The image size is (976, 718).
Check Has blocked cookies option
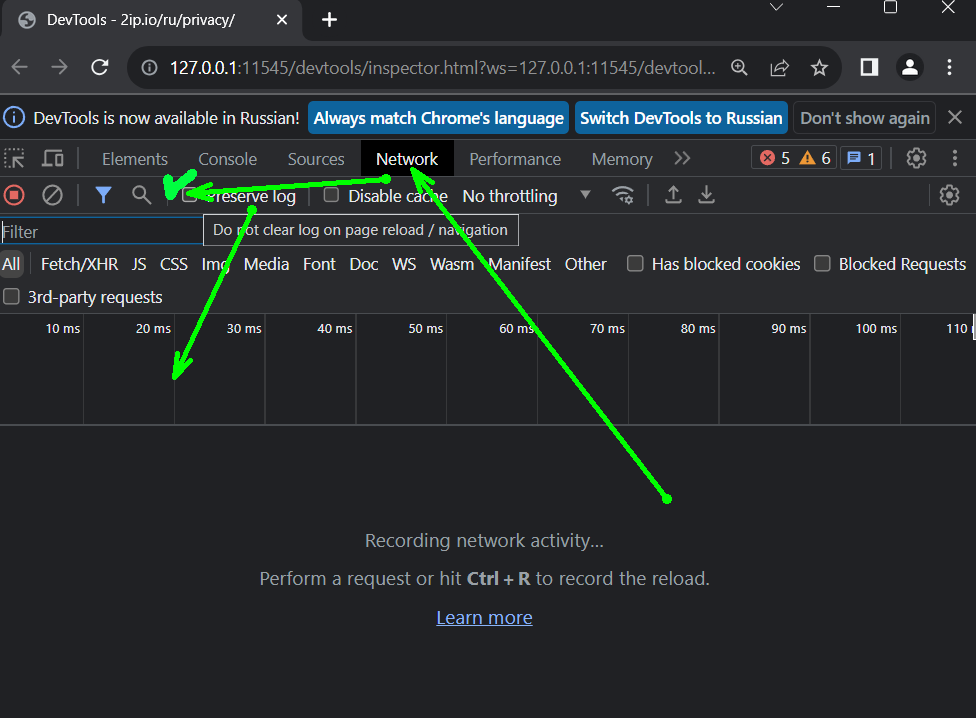(635, 264)
